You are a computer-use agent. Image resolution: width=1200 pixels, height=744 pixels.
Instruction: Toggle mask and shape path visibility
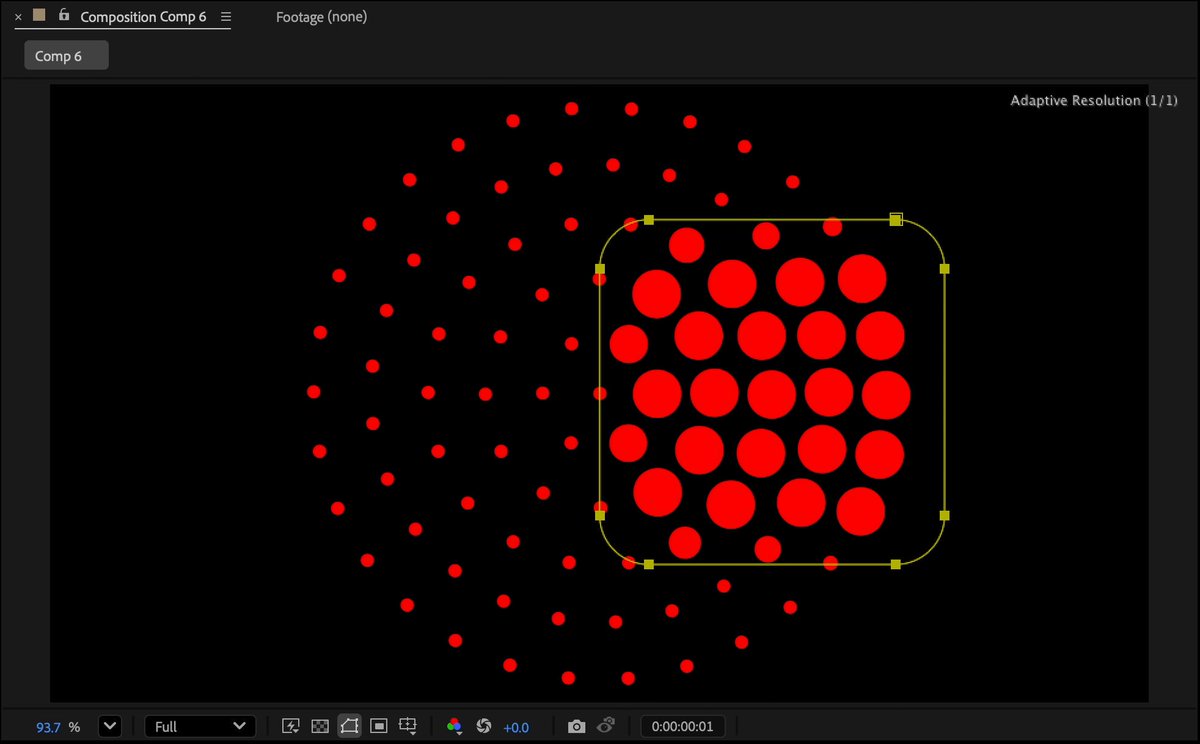click(x=349, y=727)
